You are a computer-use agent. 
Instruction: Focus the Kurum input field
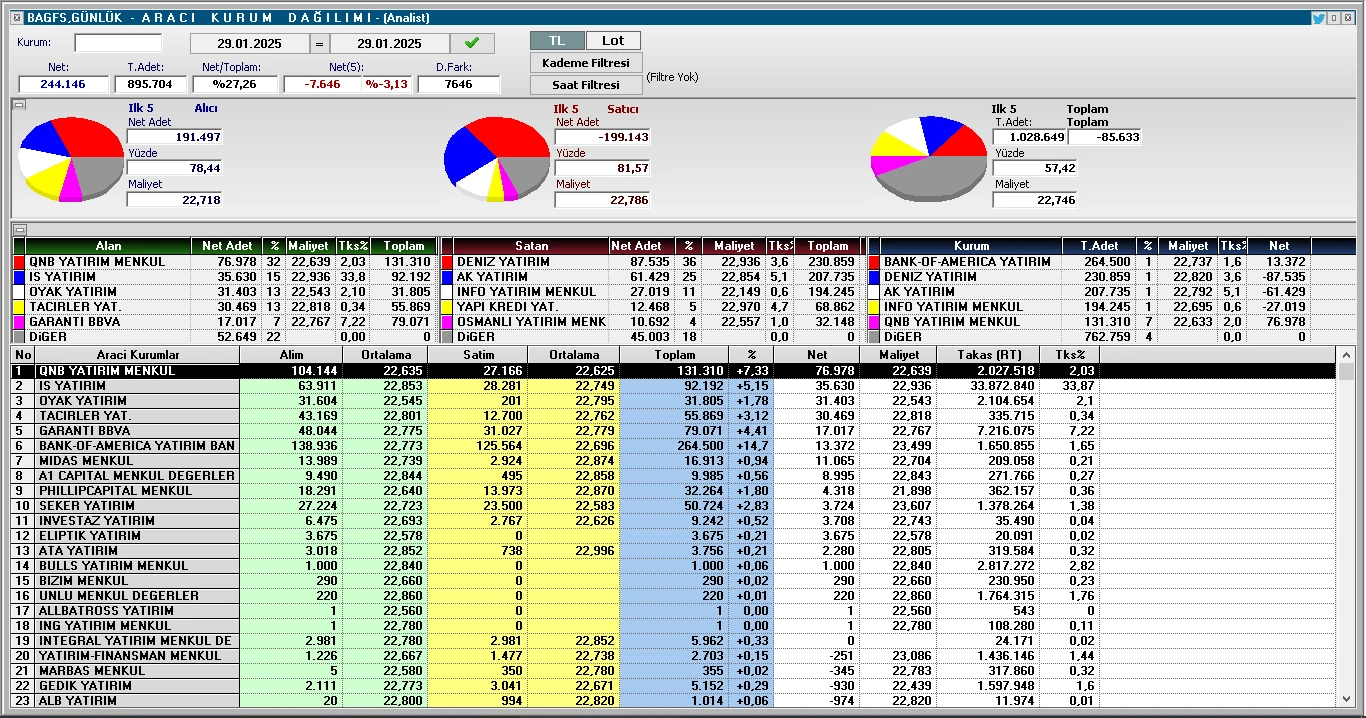[x=118, y=43]
